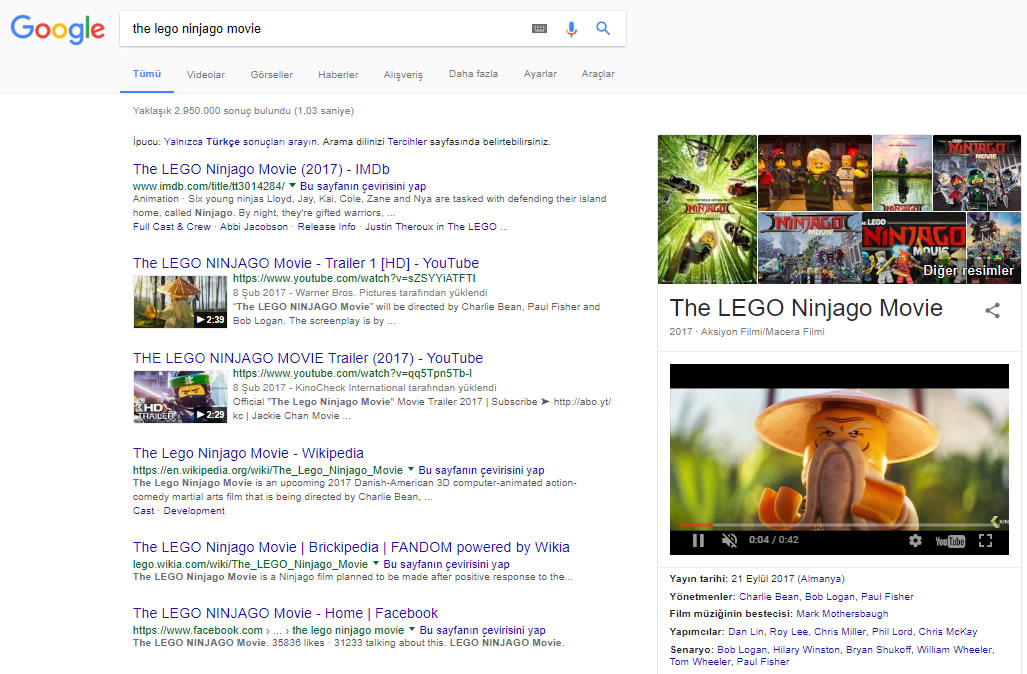
Task: Open the on-screen keyboard icon in search box
Action: pyautogui.click(x=539, y=29)
